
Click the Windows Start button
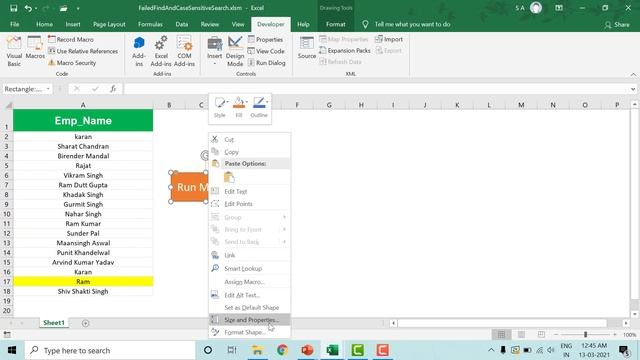[12, 350]
